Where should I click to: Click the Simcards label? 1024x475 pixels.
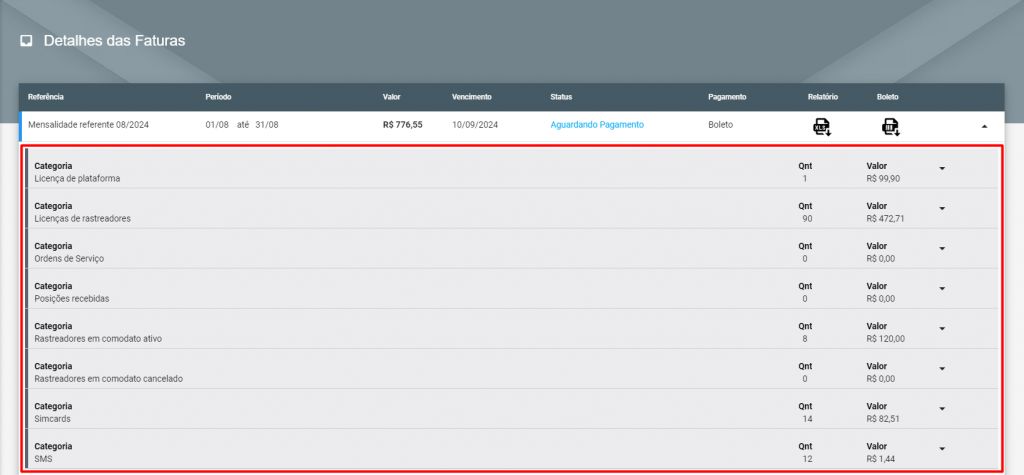[x=52, y=419]
